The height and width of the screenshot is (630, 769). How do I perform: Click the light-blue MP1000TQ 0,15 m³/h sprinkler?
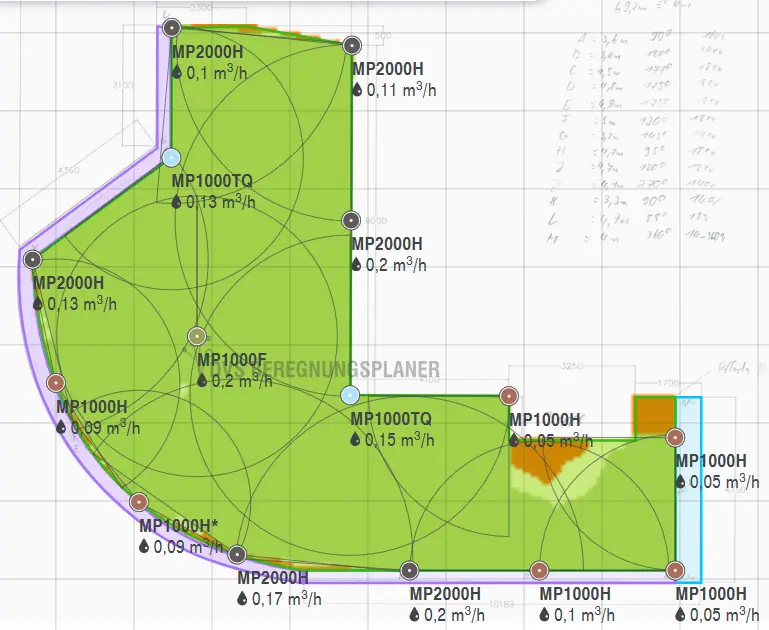click(x=350, y=395)
